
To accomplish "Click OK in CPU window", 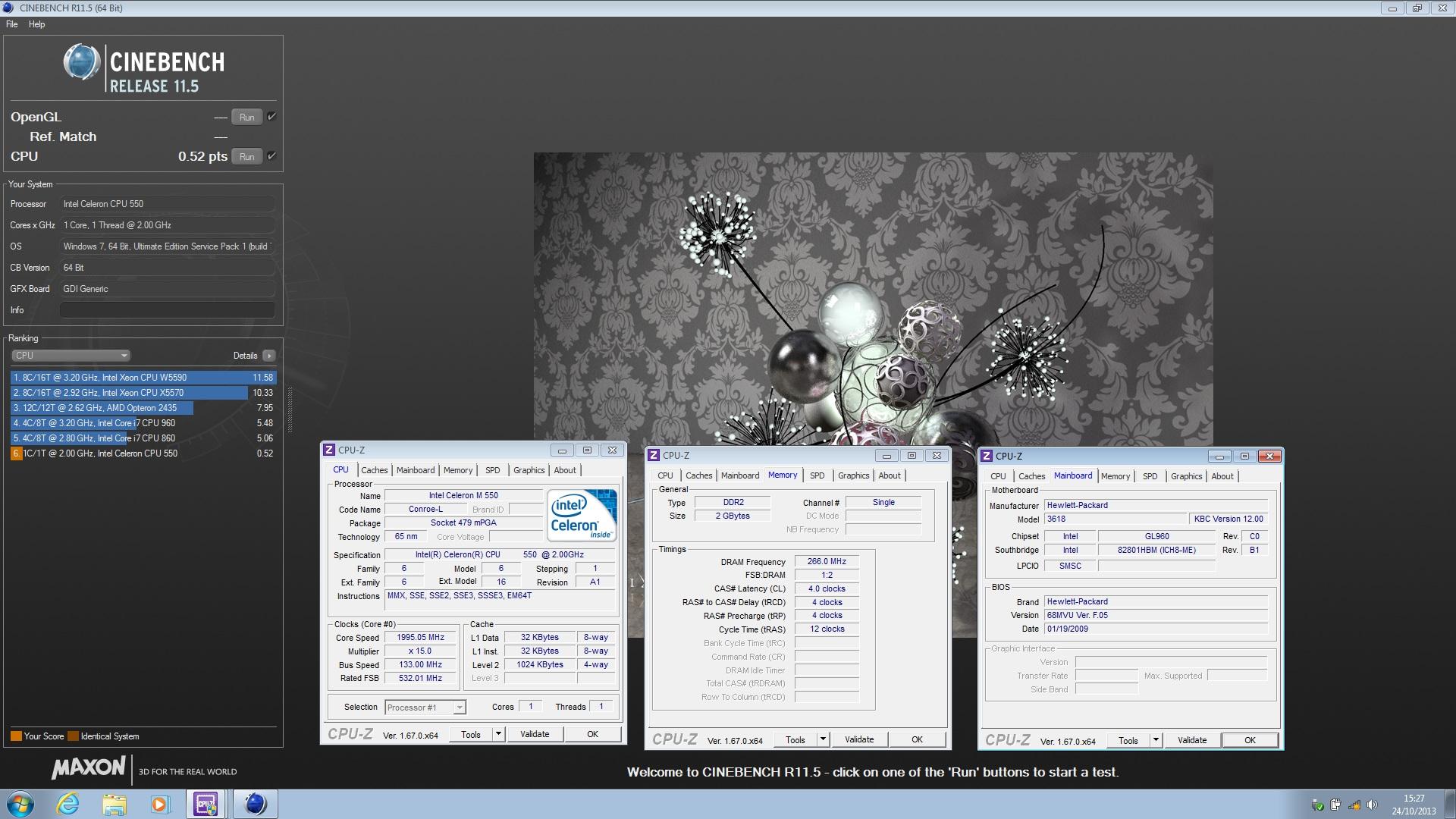I will point(593,734).
